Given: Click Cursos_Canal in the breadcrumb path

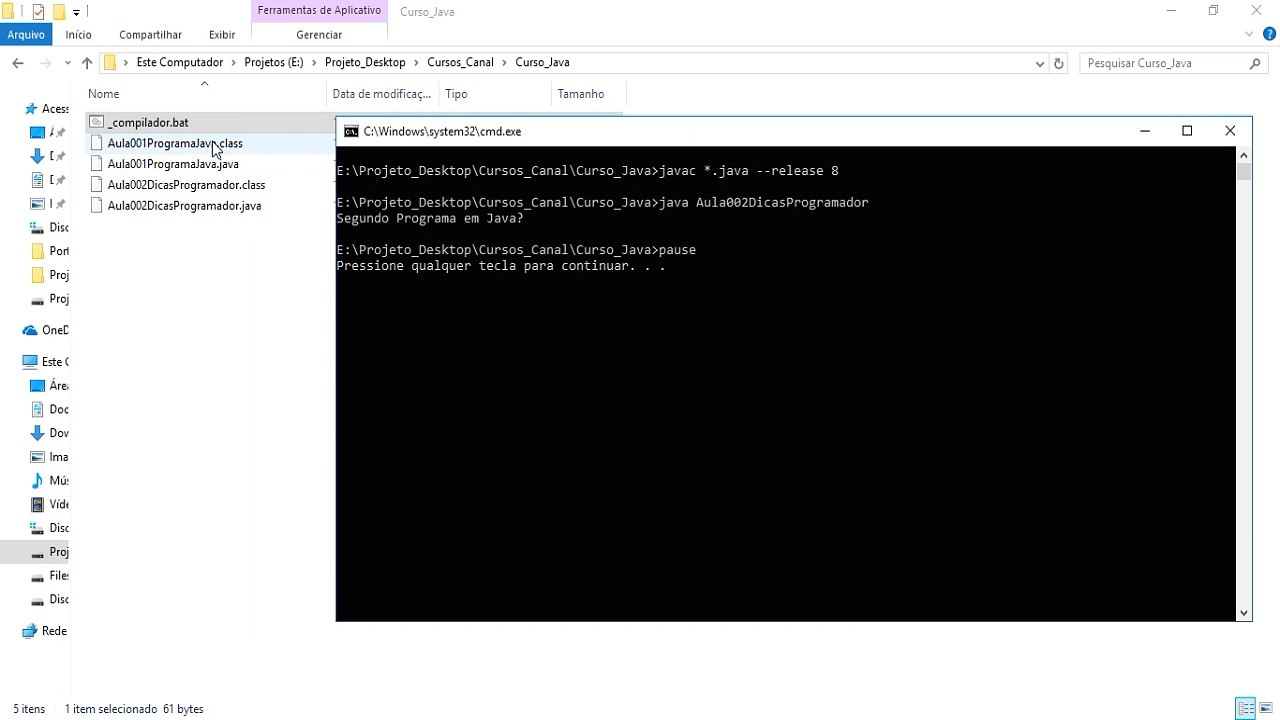Looking at the screenshot, I should click(460, 62).
